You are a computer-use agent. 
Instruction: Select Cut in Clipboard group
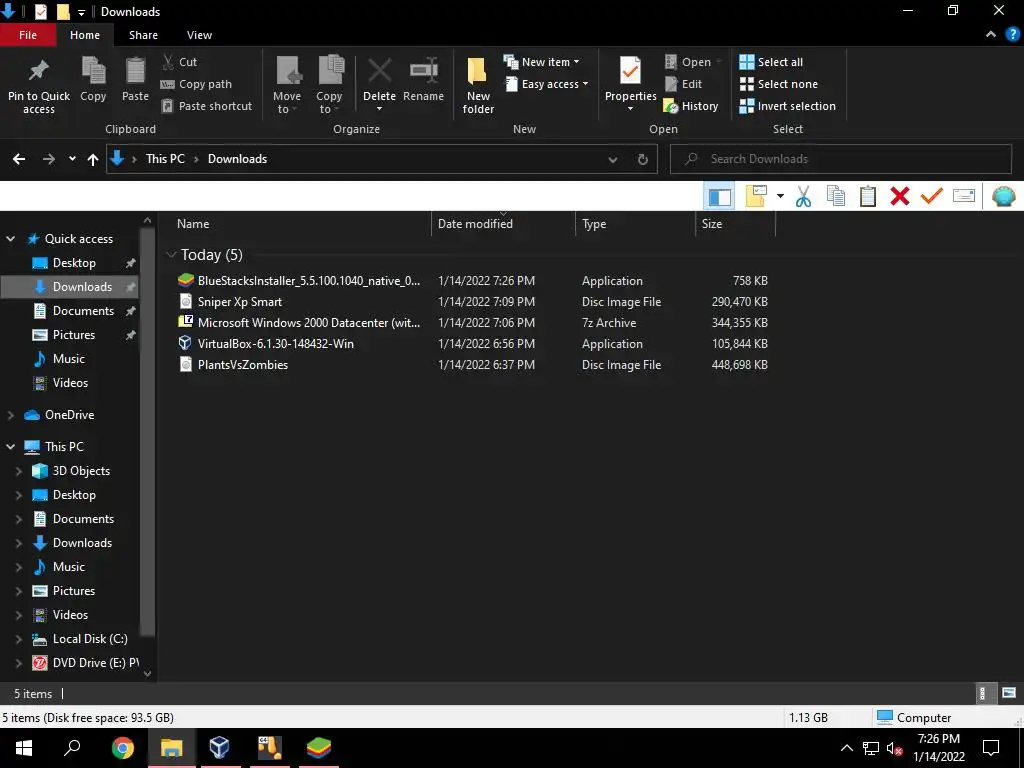pos(179,62)
